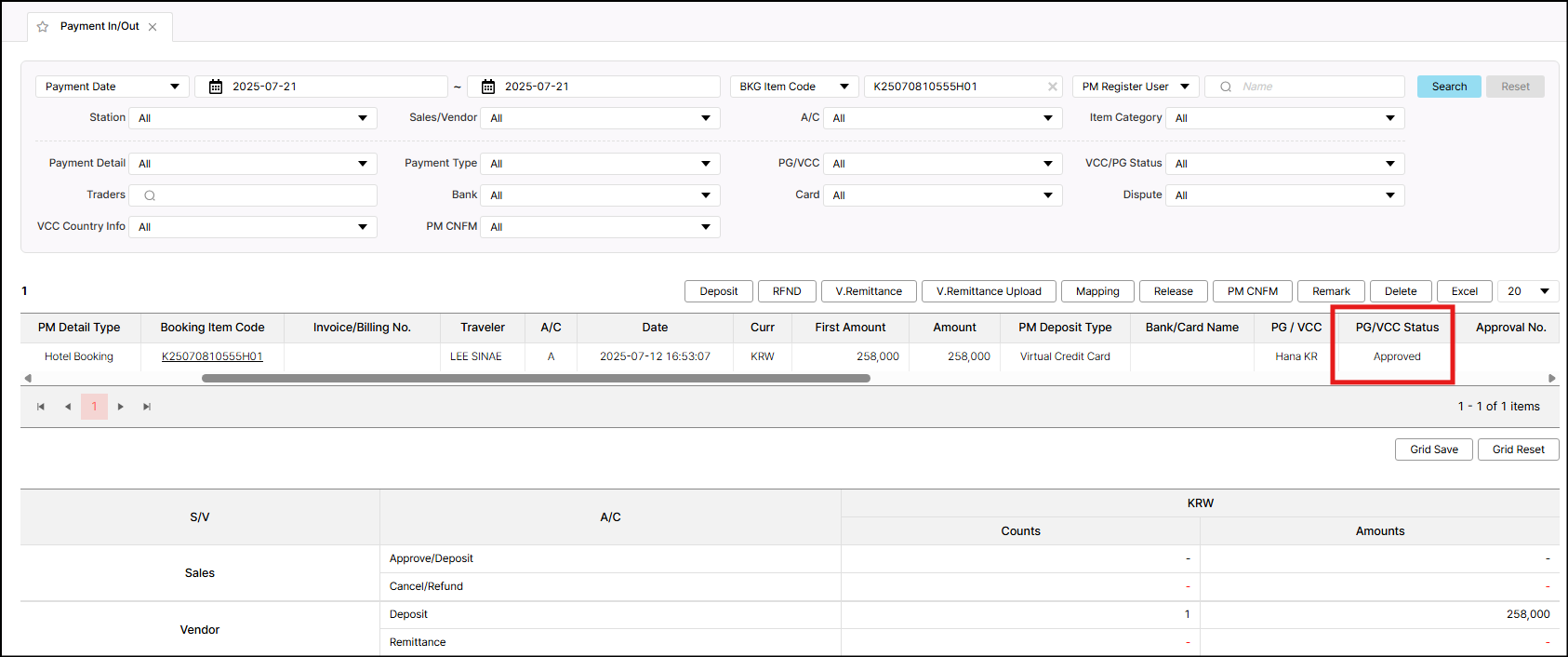Screen dimensions: 1568x657
Task: Open the Station dropdown
Action: pos(252,118)
